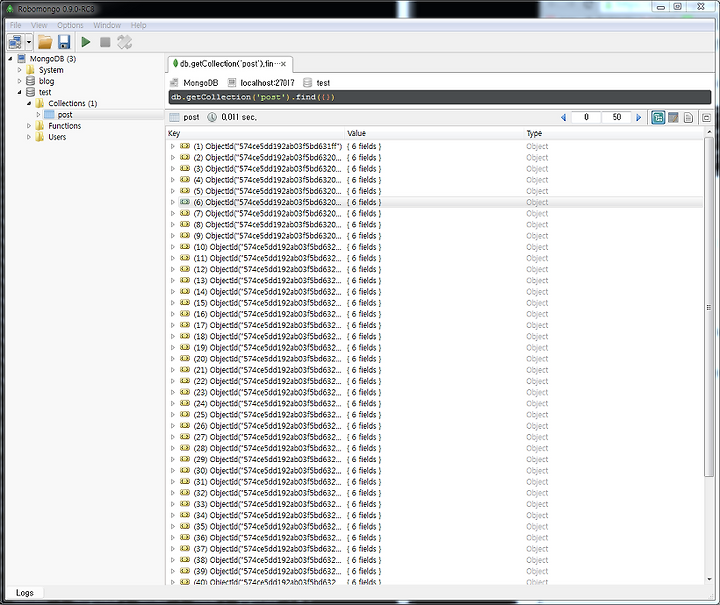Click the Type column header
This screenshot has width=720, height=605.
coord(613,133)
